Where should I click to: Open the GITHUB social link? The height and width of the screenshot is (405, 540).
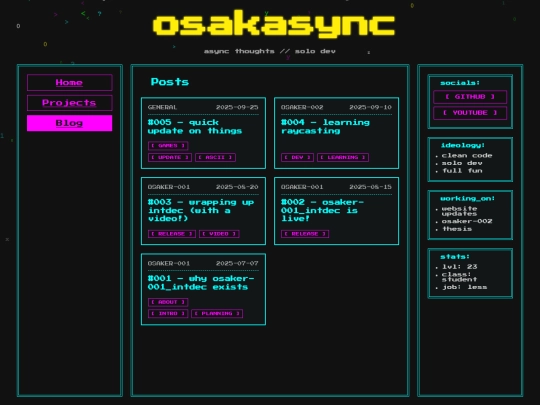click(x=470, y=97)
